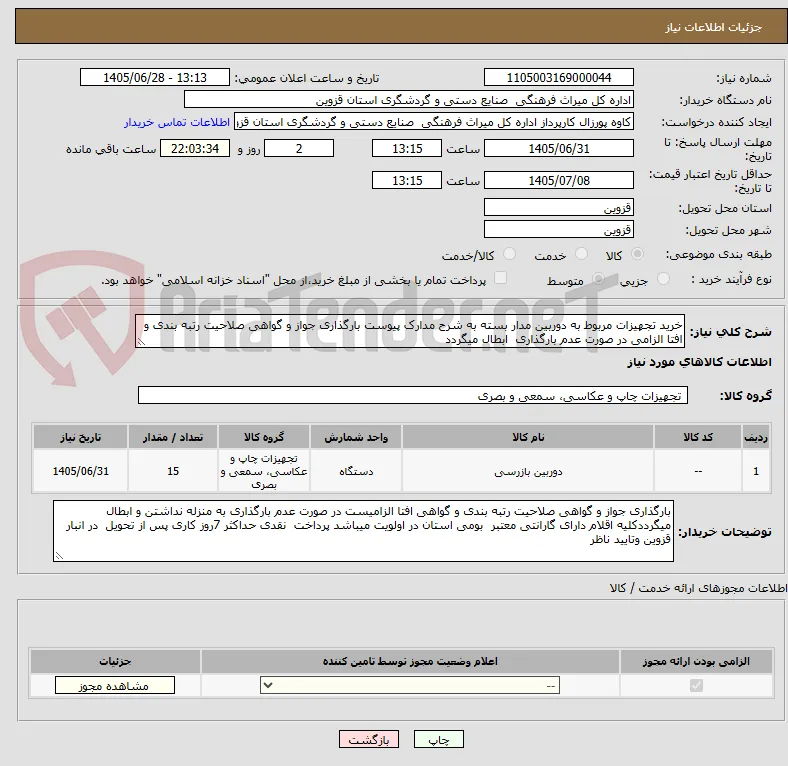Select the کالا/خدمت radio button

click(510, 254)
